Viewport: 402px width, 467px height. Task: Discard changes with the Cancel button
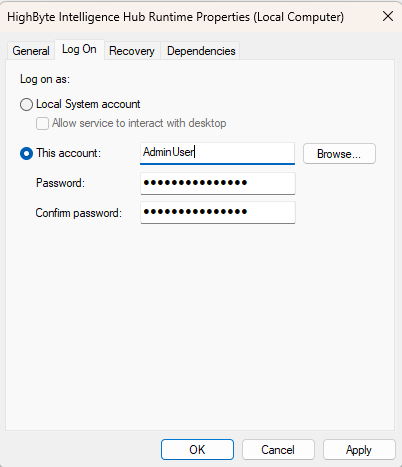click(x=278, y=450)
